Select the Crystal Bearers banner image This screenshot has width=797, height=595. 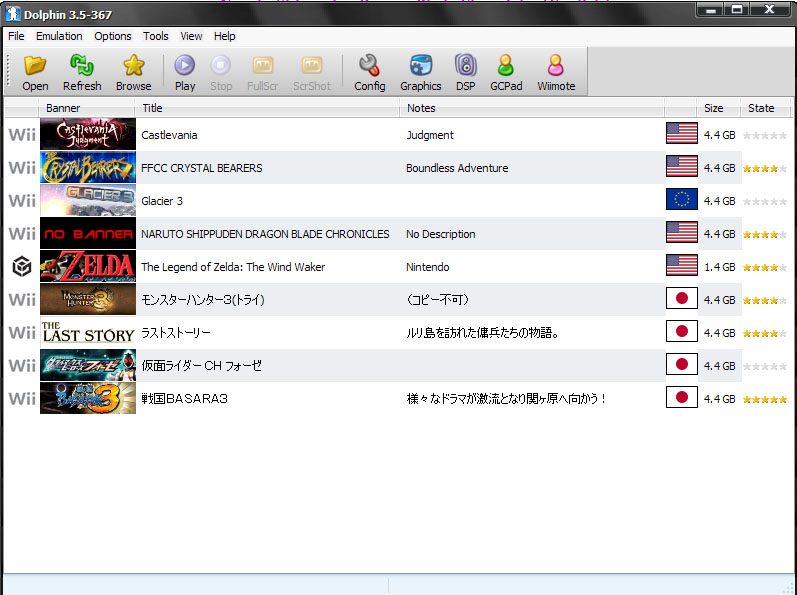tap(88, 167)
